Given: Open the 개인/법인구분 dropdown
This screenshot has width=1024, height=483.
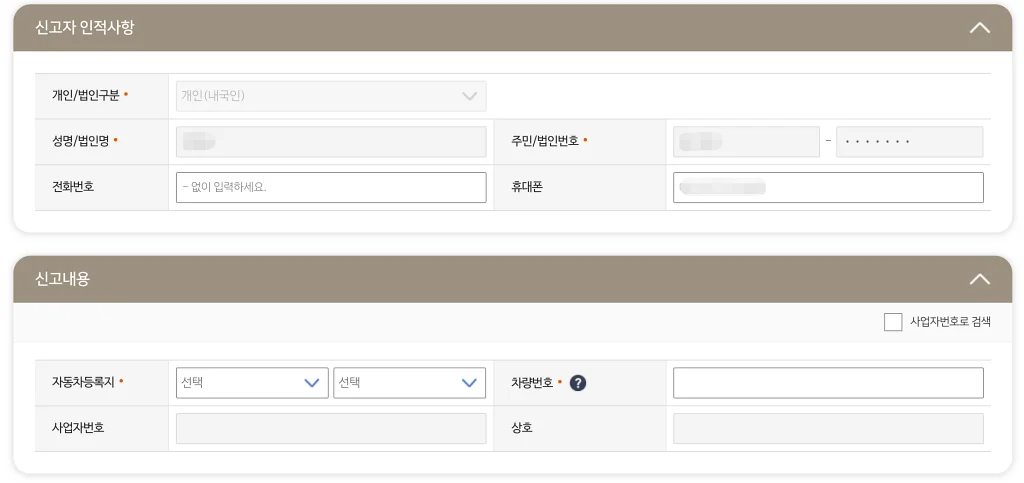Looking at the screenshot, I should pyautogui.click(x=331, y=96).
